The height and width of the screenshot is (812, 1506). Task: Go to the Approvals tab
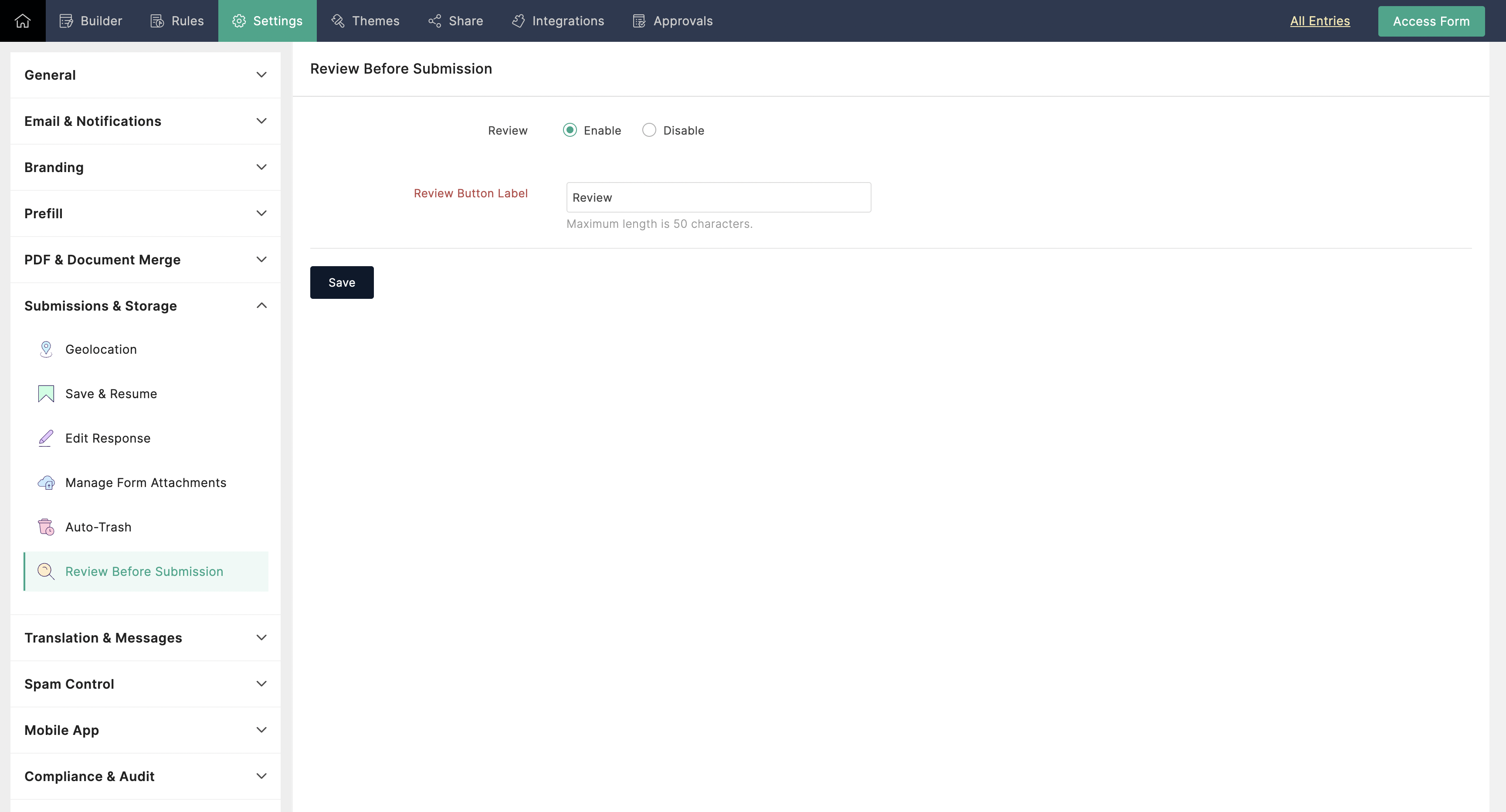click(x=672, y=21)
